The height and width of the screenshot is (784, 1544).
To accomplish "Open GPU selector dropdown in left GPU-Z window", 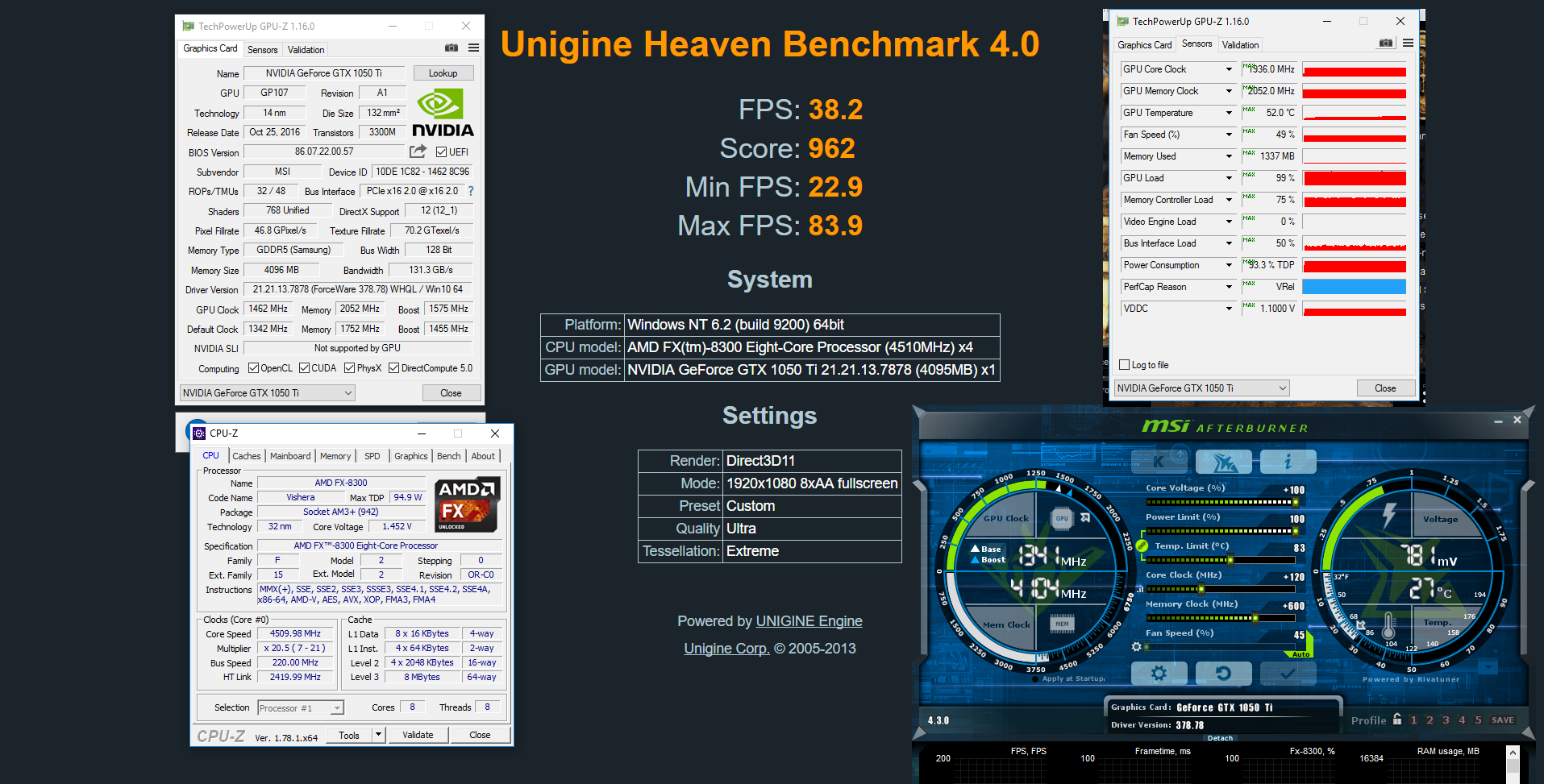I will pos(266,393).
